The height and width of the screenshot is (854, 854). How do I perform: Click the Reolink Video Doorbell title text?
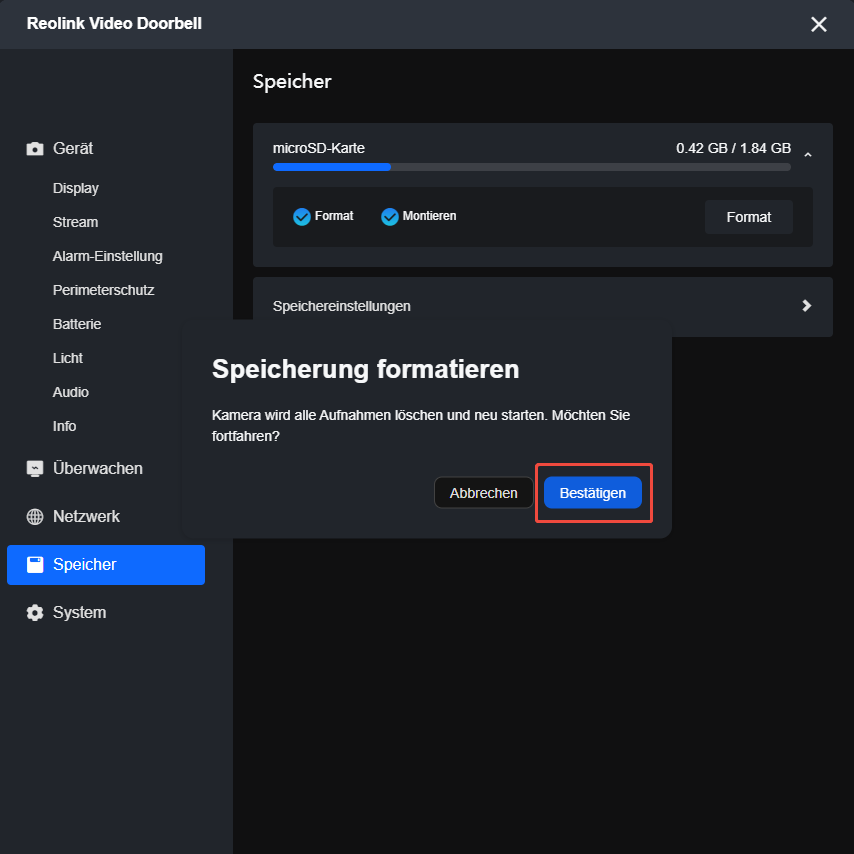tap(114, 23)
